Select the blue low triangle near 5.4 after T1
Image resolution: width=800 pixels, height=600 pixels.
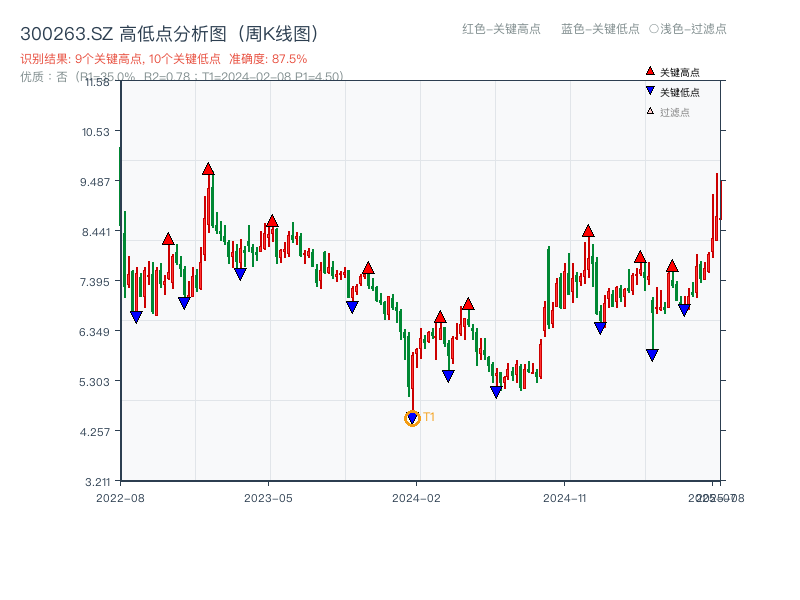448,376
